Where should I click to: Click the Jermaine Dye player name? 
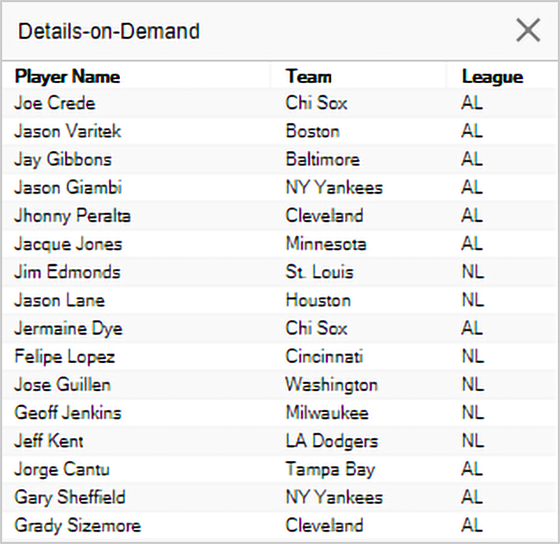68,329
